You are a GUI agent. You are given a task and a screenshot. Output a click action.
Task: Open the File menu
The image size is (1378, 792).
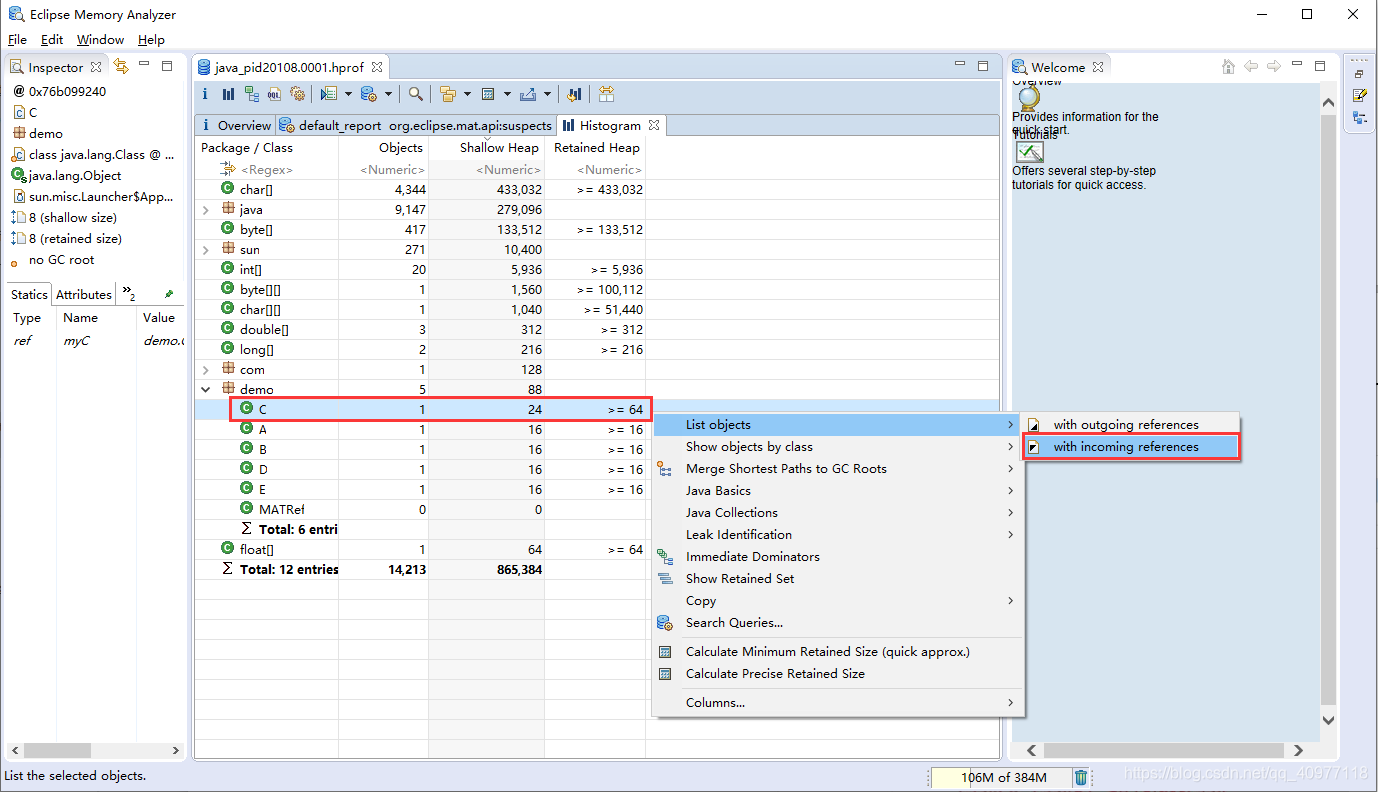pyautogui.click(x=17, y=39)
